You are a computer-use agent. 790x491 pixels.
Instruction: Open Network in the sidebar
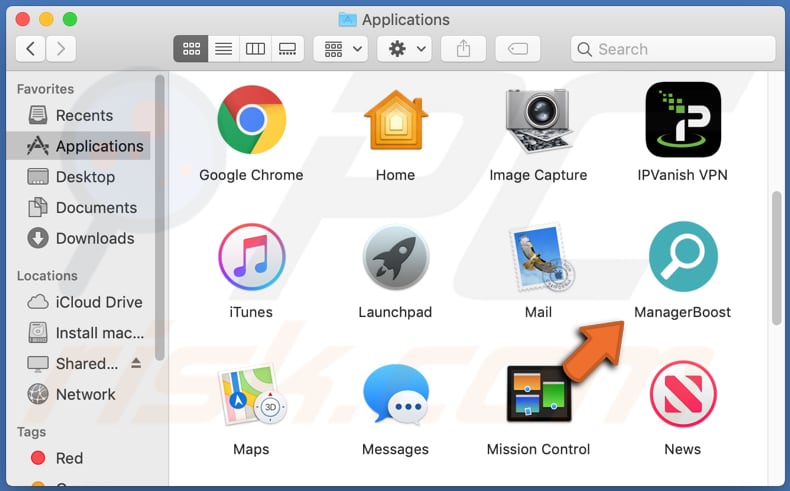coord(78,394)
